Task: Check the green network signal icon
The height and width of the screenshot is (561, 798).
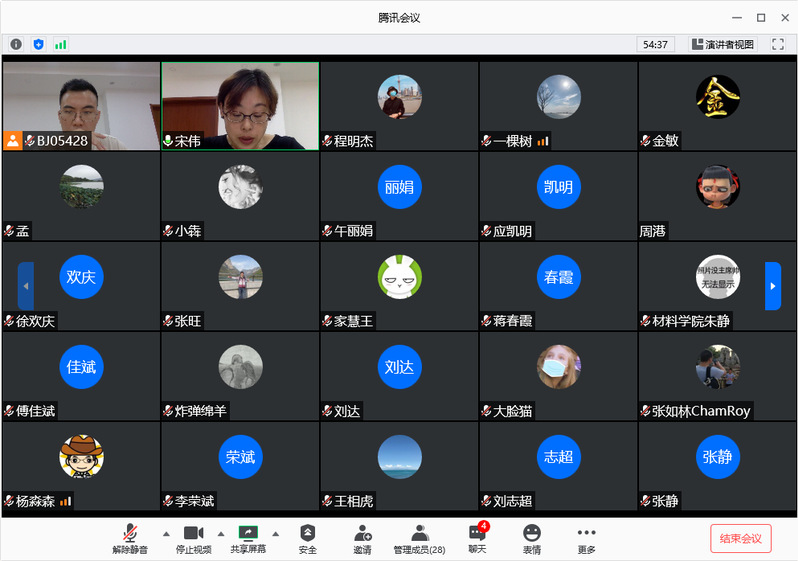Action: (61, 44)
